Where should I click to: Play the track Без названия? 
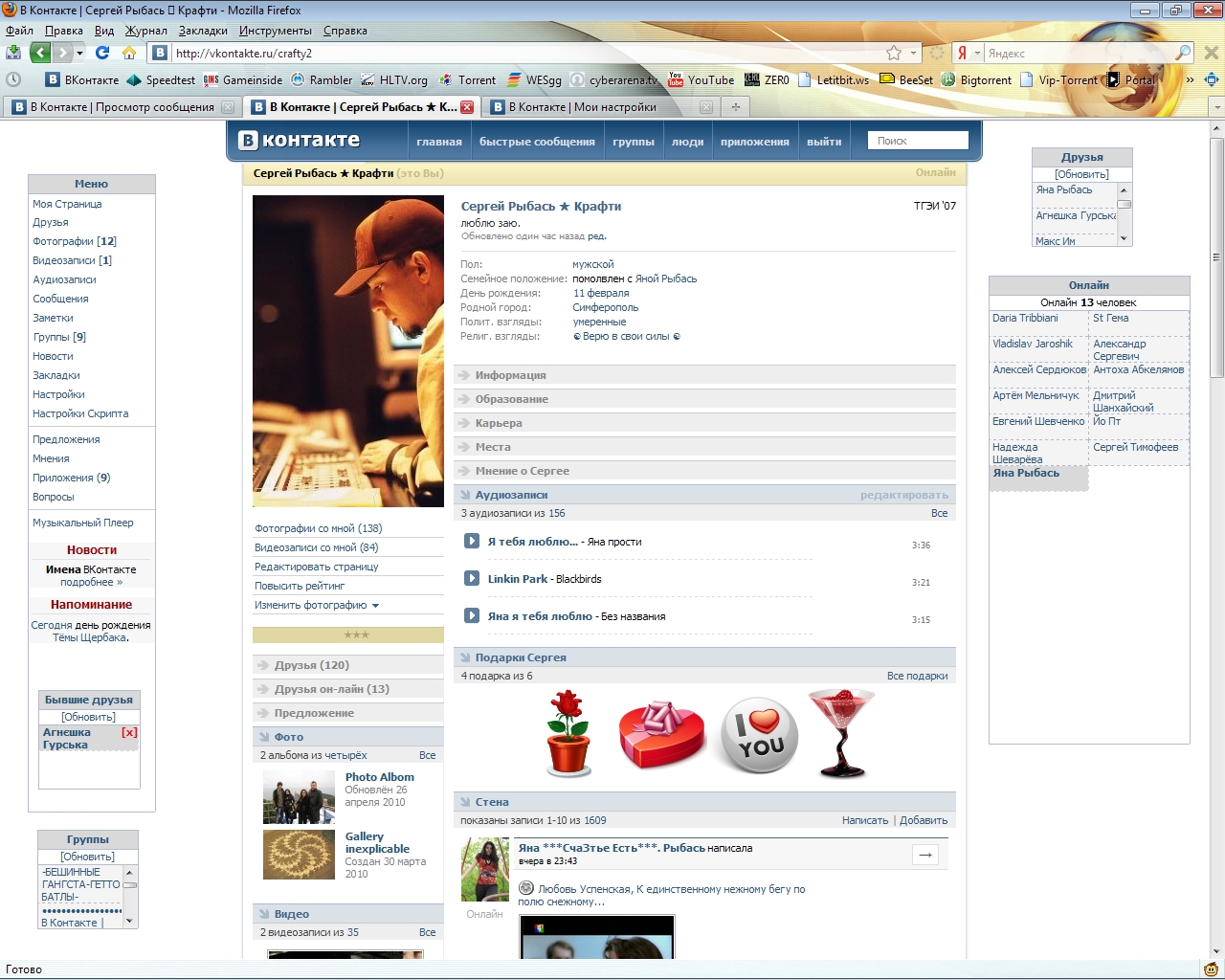472,615
